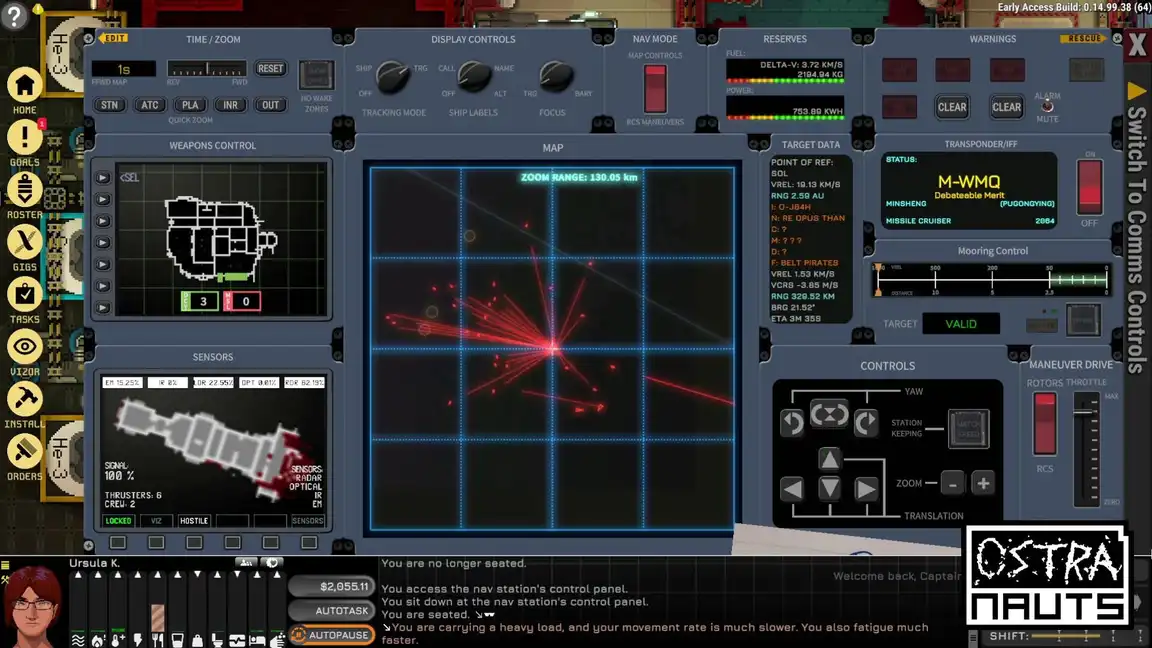Click the No Wake Zones button
Viewport: 1152px width, 648px height.
317,74
